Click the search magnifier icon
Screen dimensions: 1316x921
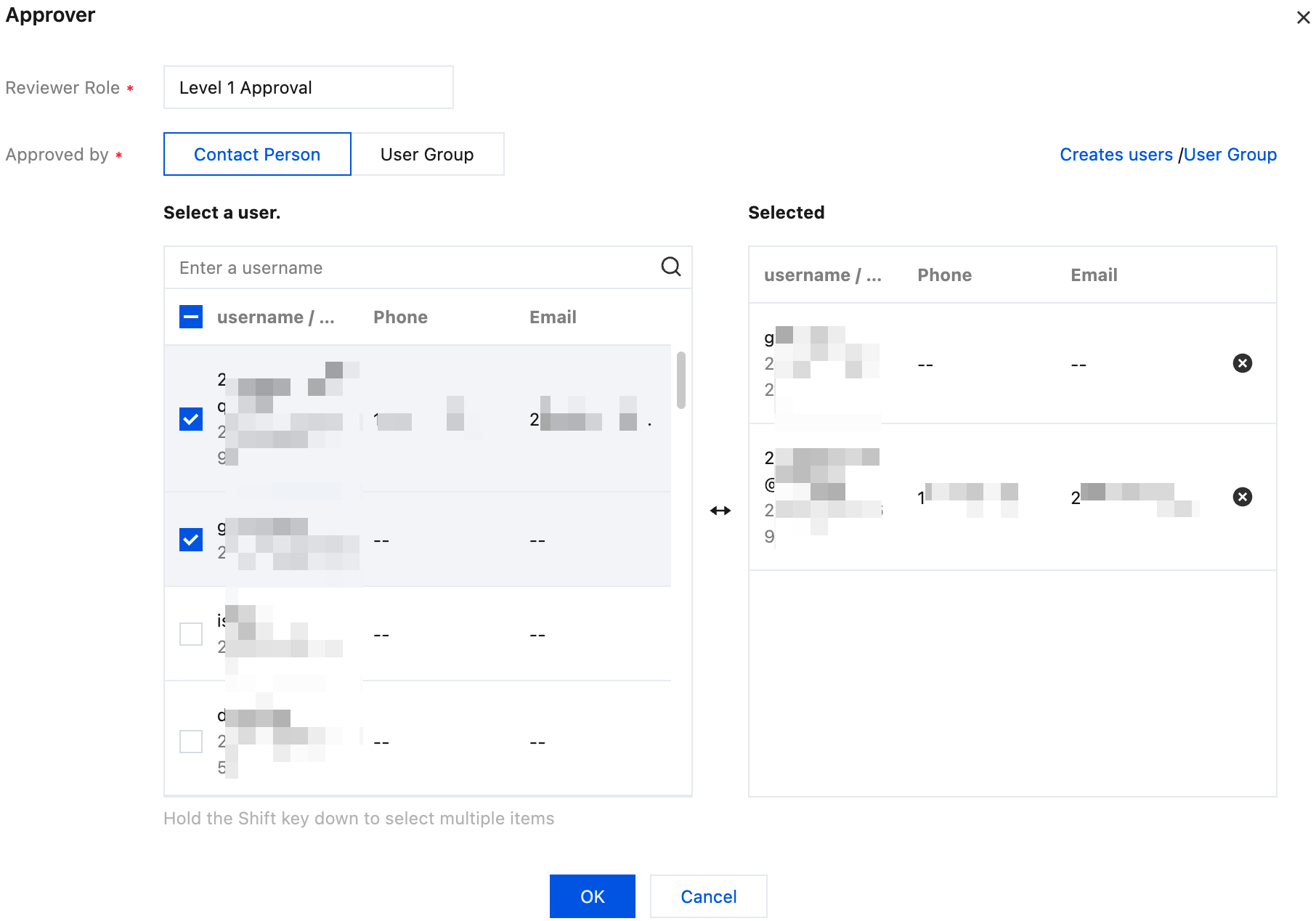click(670, 267)
